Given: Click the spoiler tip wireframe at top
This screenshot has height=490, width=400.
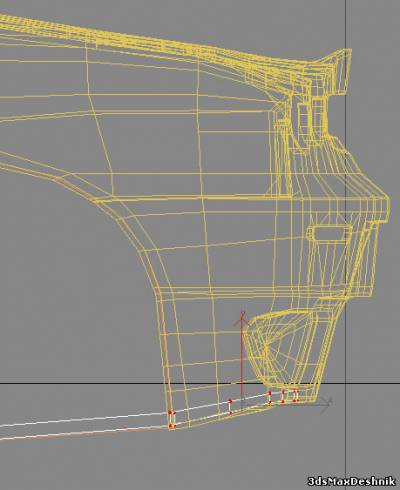Looking at the screenshot, I should tap(343, 70).
